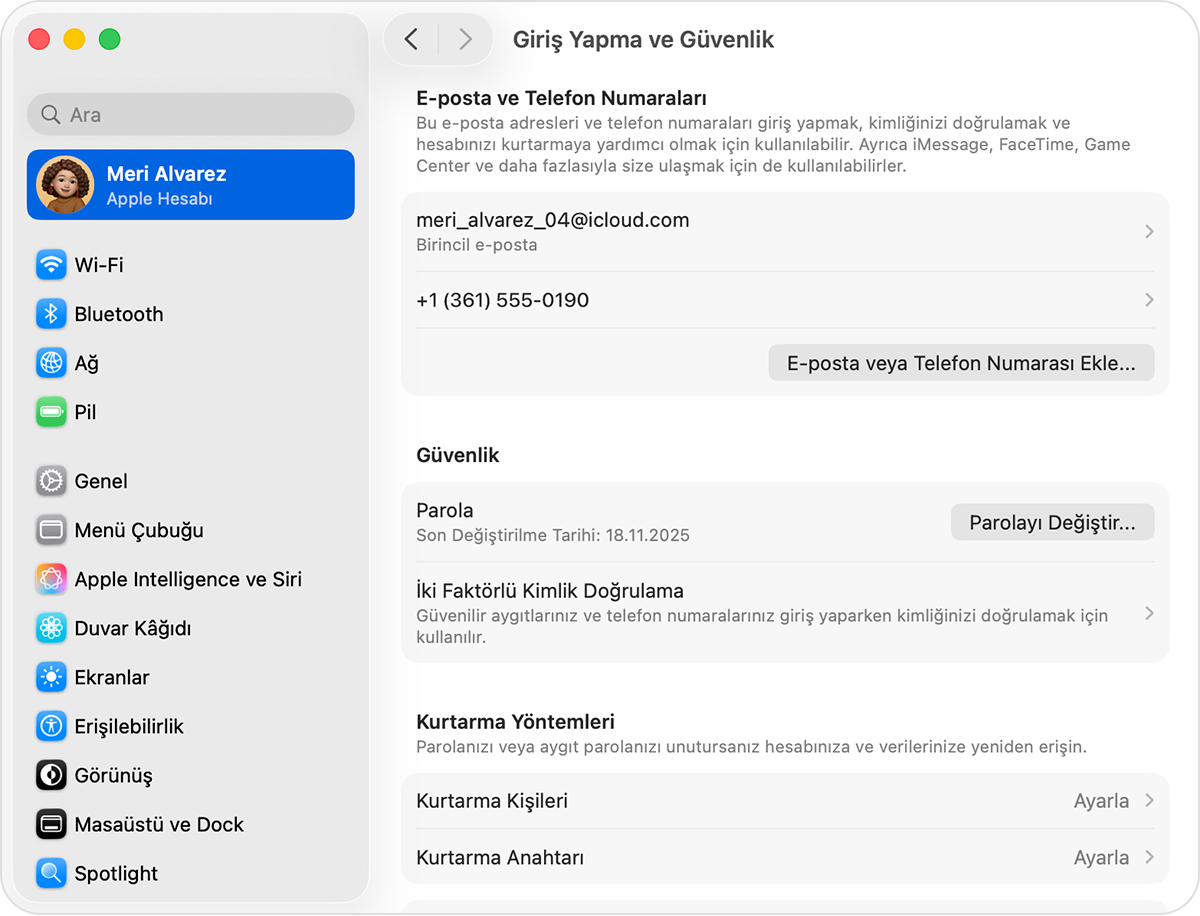This screenshot has height=916, width=1200.
Task: Expand phone number +1 (361) 555-0190
Action: point(785,299)
